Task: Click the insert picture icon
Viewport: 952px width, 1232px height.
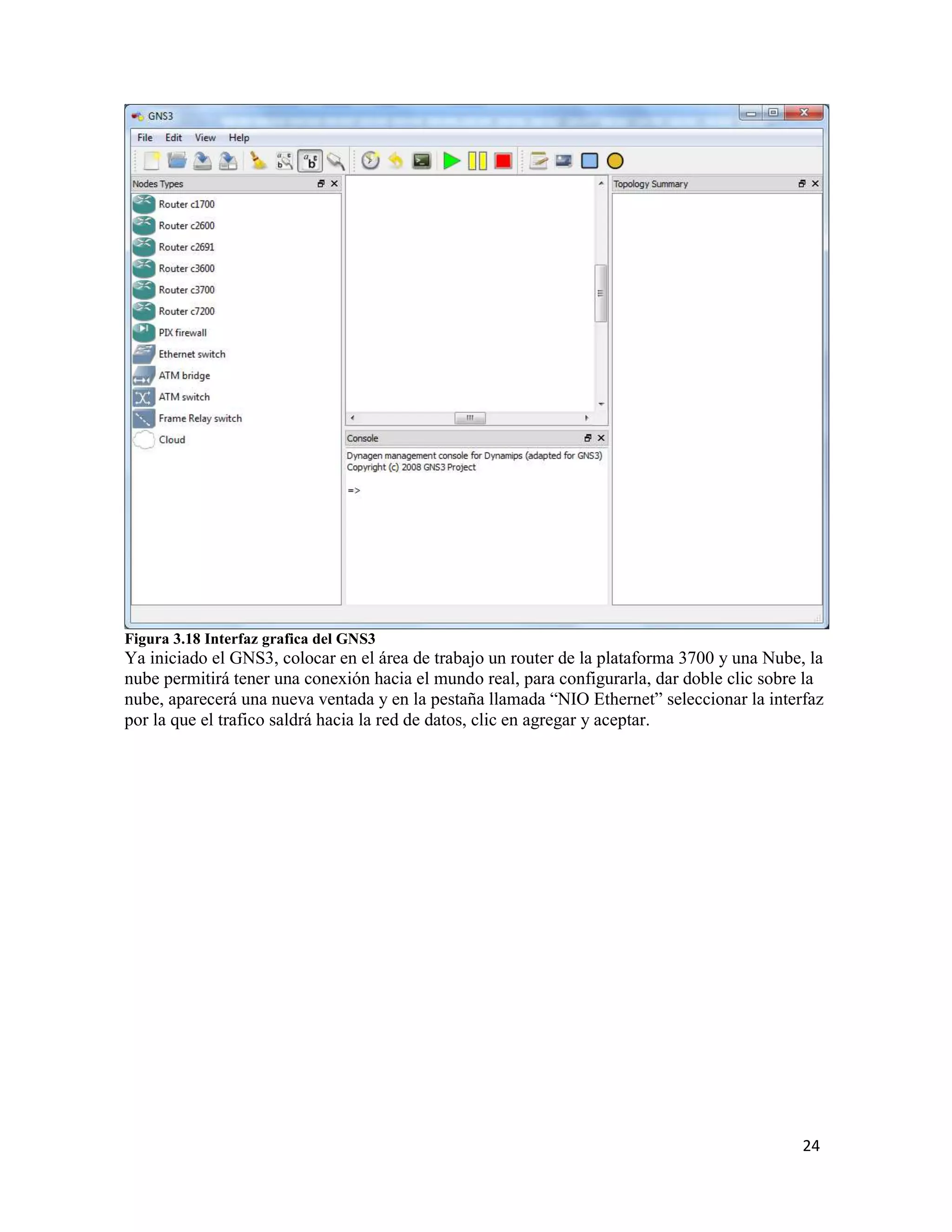Action: 564,161
